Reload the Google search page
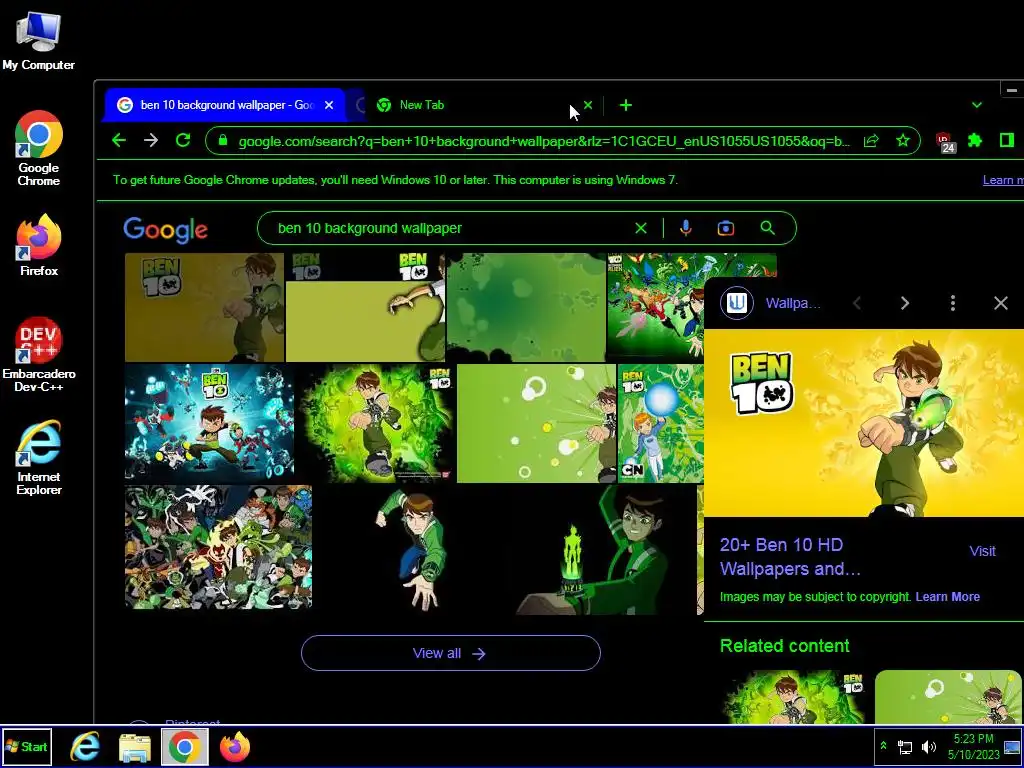Viewport: 1024px width, 768px height. (x=183, y=140)
